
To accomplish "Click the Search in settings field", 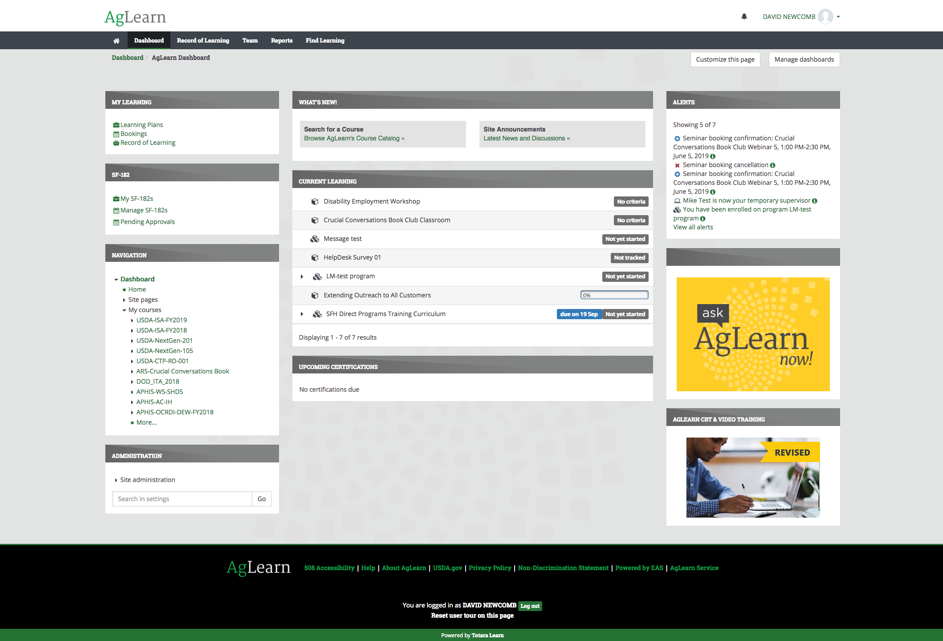I will point(182,499).
